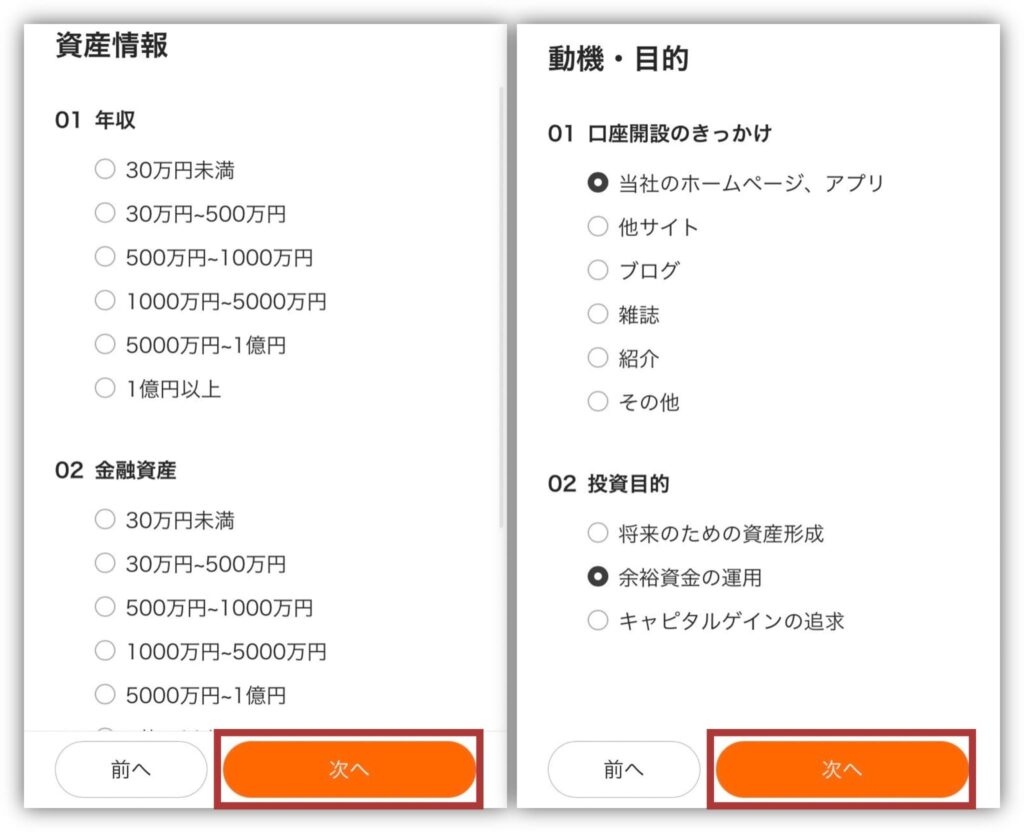Select 30万円未満 under 金融資産
Screen dimensions: 1024x832
pyautogui.click(x=105, y=520)
